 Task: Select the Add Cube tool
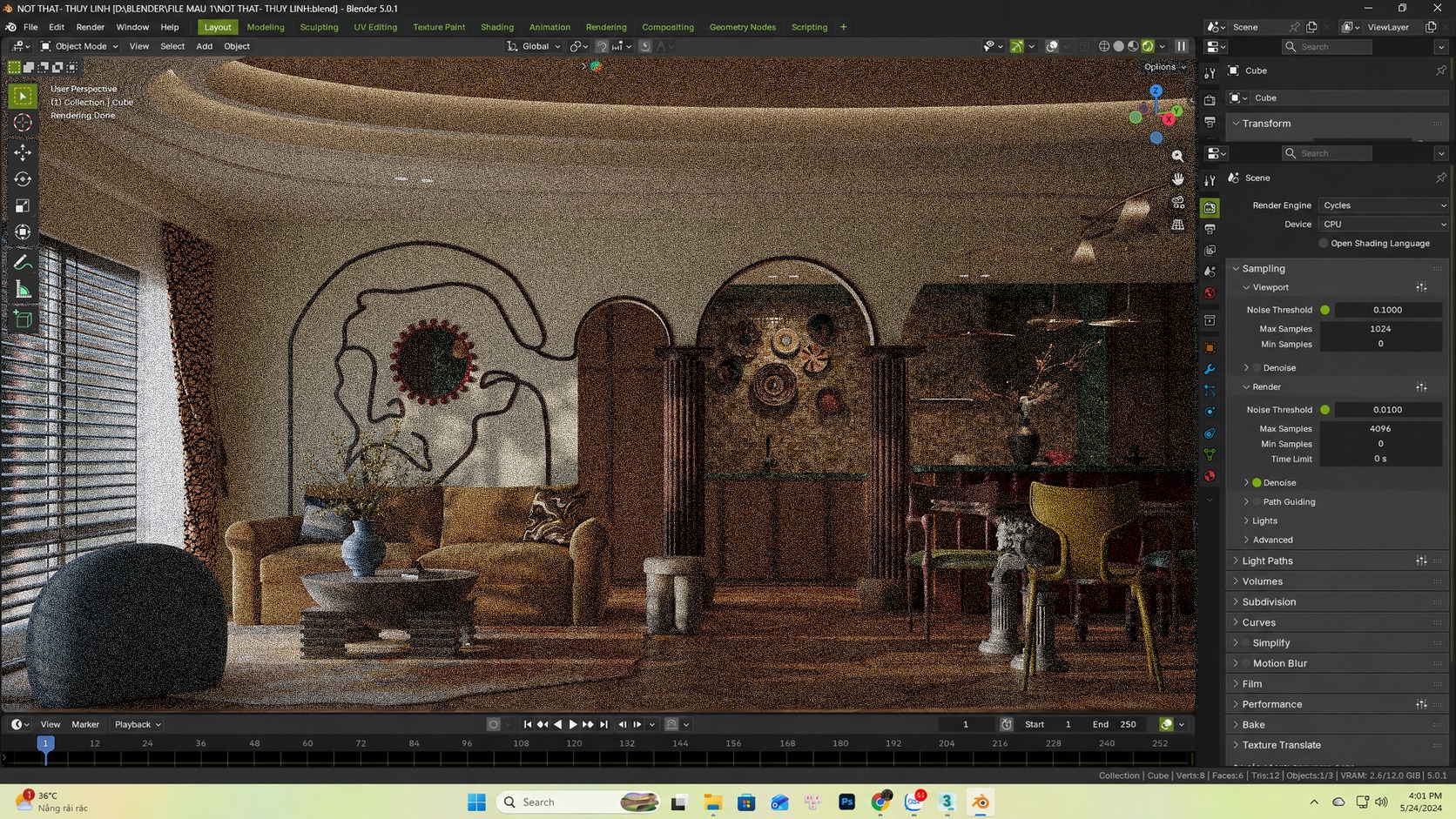tap(23, 319)
